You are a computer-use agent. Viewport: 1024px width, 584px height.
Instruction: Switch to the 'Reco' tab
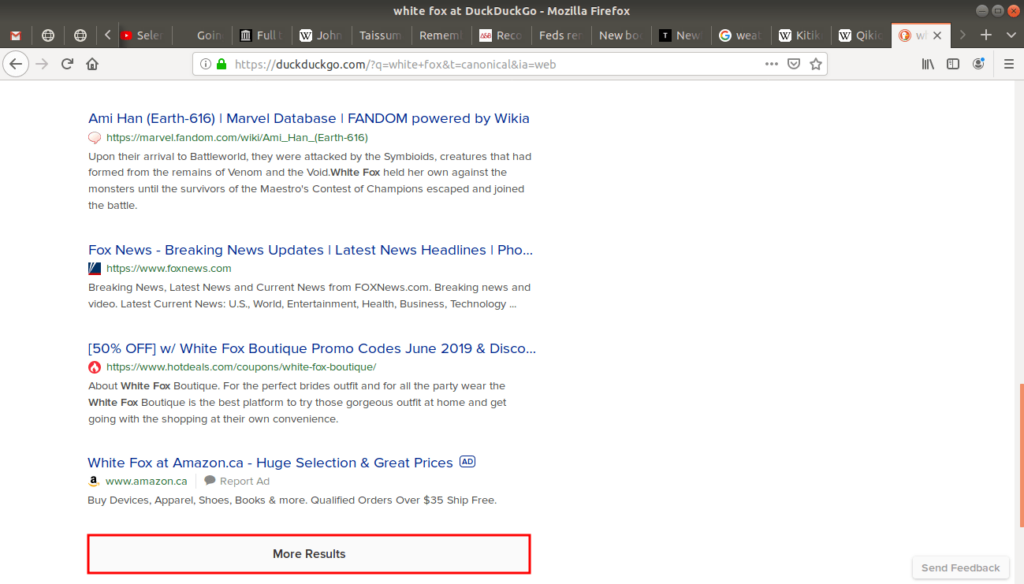click(x=501, y=35)
